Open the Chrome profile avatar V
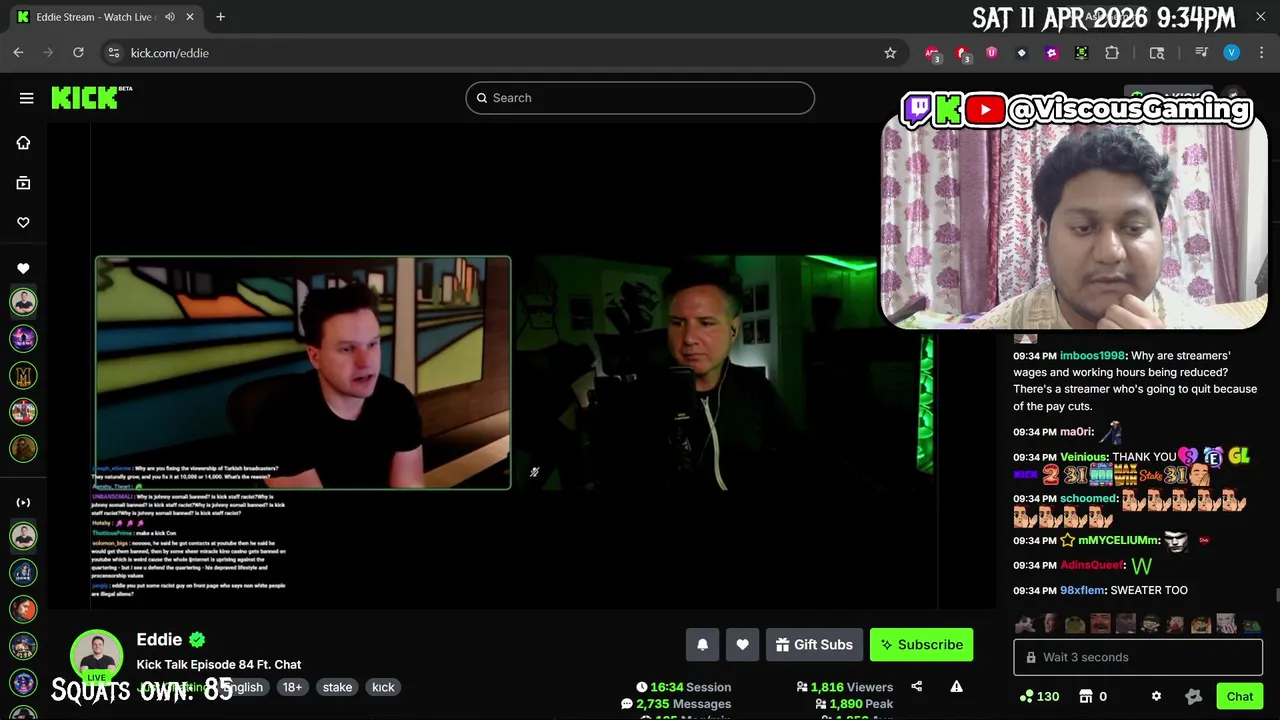Image resolution: width=1280 pixels, height=720 pixels. point(1231,53)
